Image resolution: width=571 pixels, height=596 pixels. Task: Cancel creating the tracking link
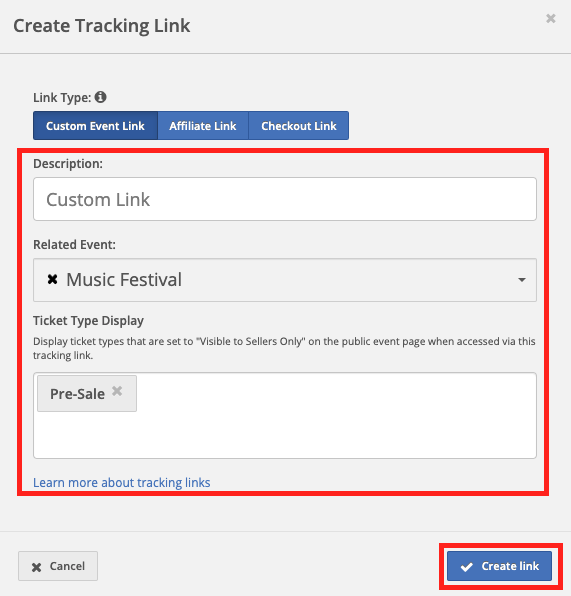(58, 566)
